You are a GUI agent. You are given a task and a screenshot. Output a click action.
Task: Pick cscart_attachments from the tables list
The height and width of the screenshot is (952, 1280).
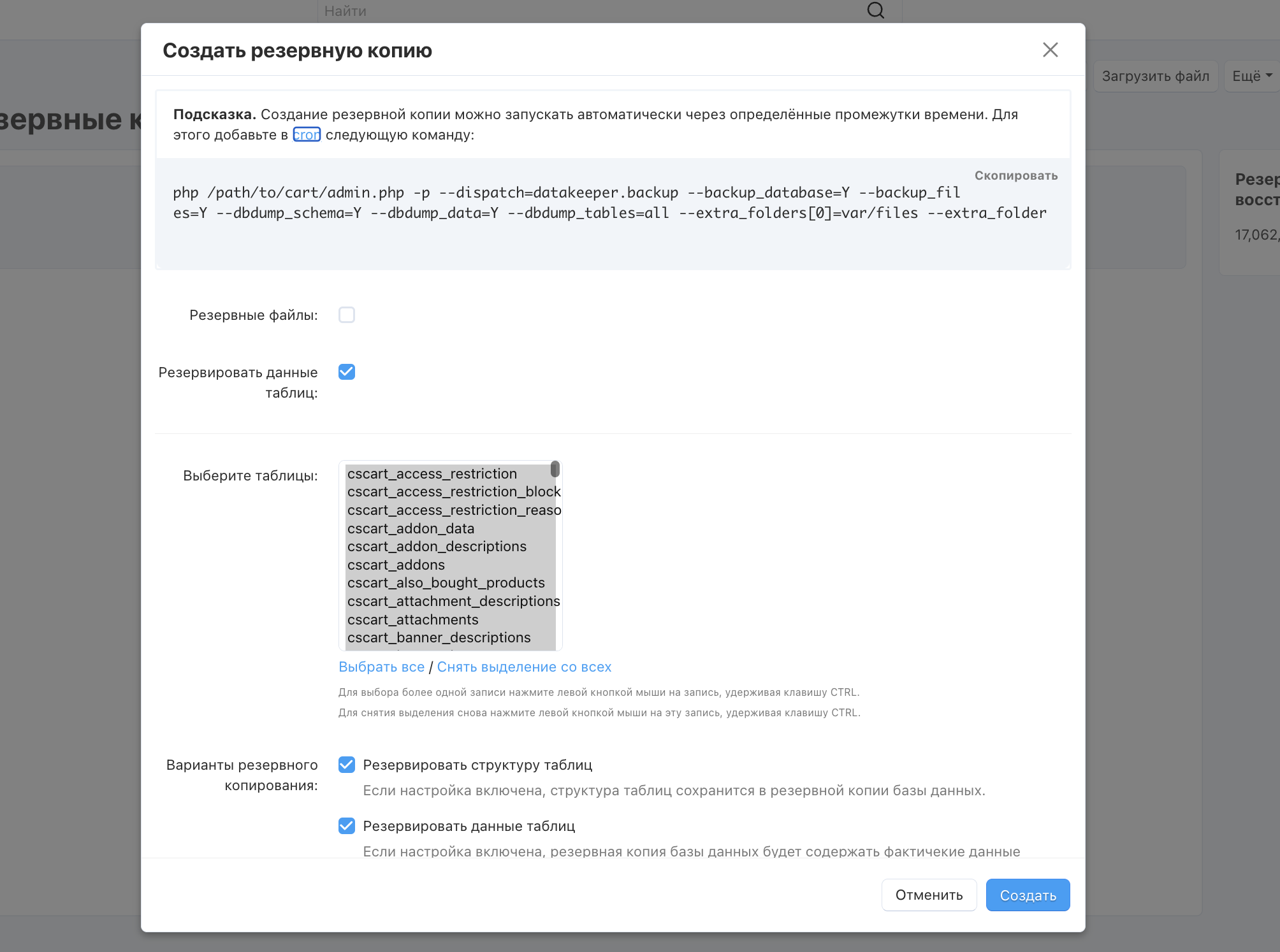pos(412,620)
